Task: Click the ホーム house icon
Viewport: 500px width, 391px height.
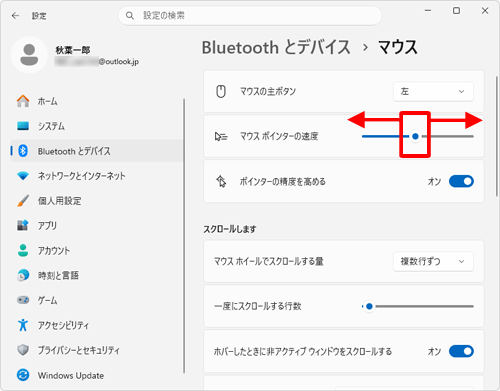Action: [x=23, y=101]
